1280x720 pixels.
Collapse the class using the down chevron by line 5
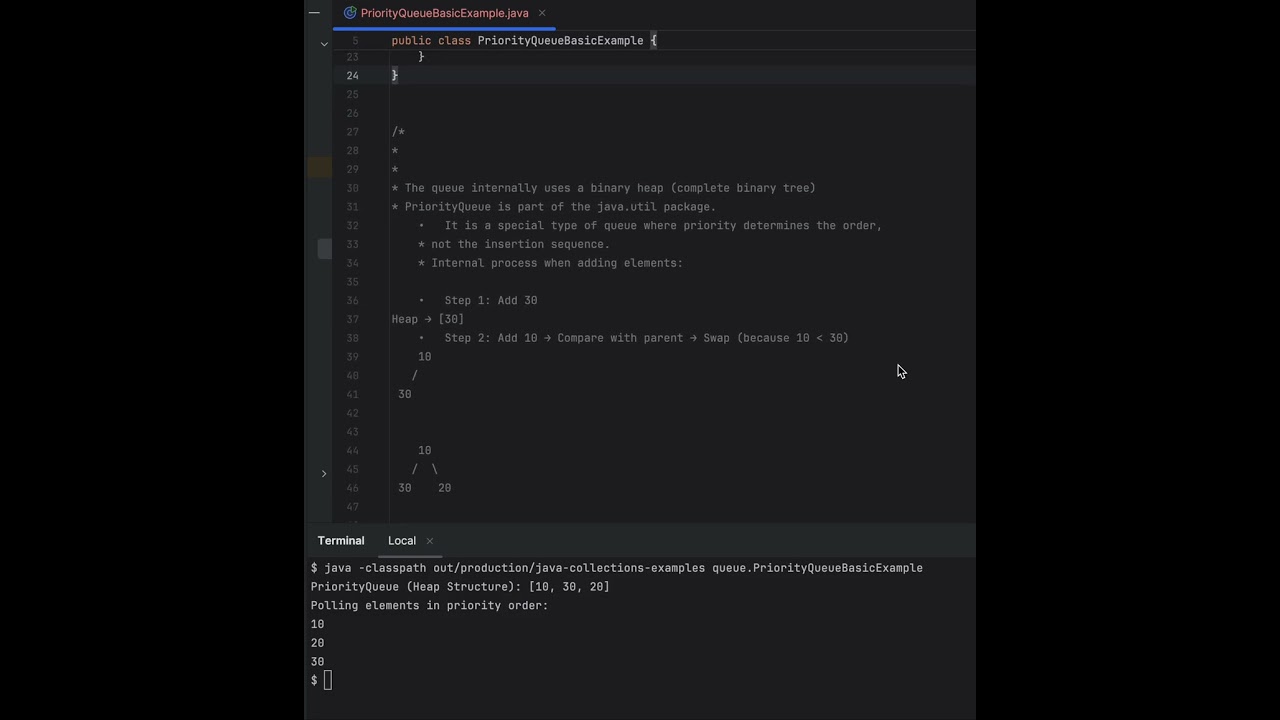coord(324,44)
